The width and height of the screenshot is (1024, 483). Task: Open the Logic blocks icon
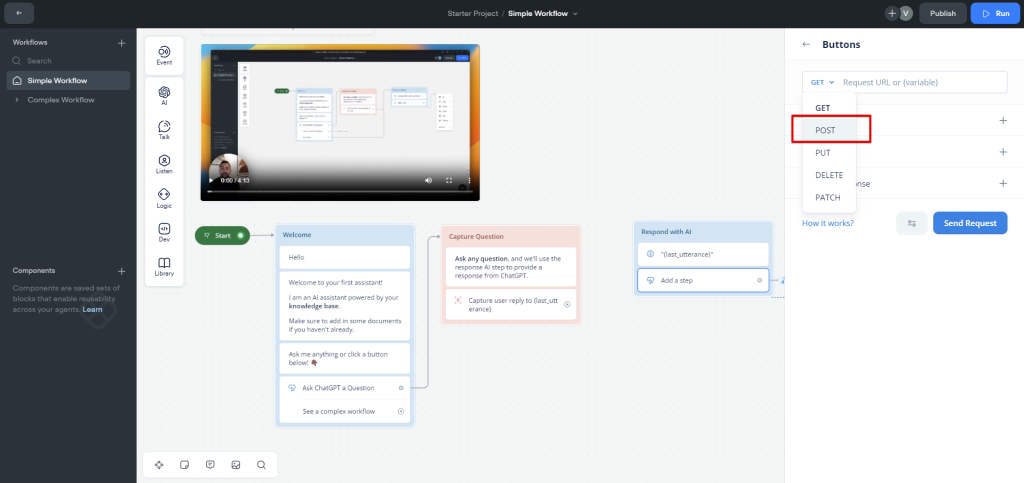pyautogui.click(x=164, y=198)
